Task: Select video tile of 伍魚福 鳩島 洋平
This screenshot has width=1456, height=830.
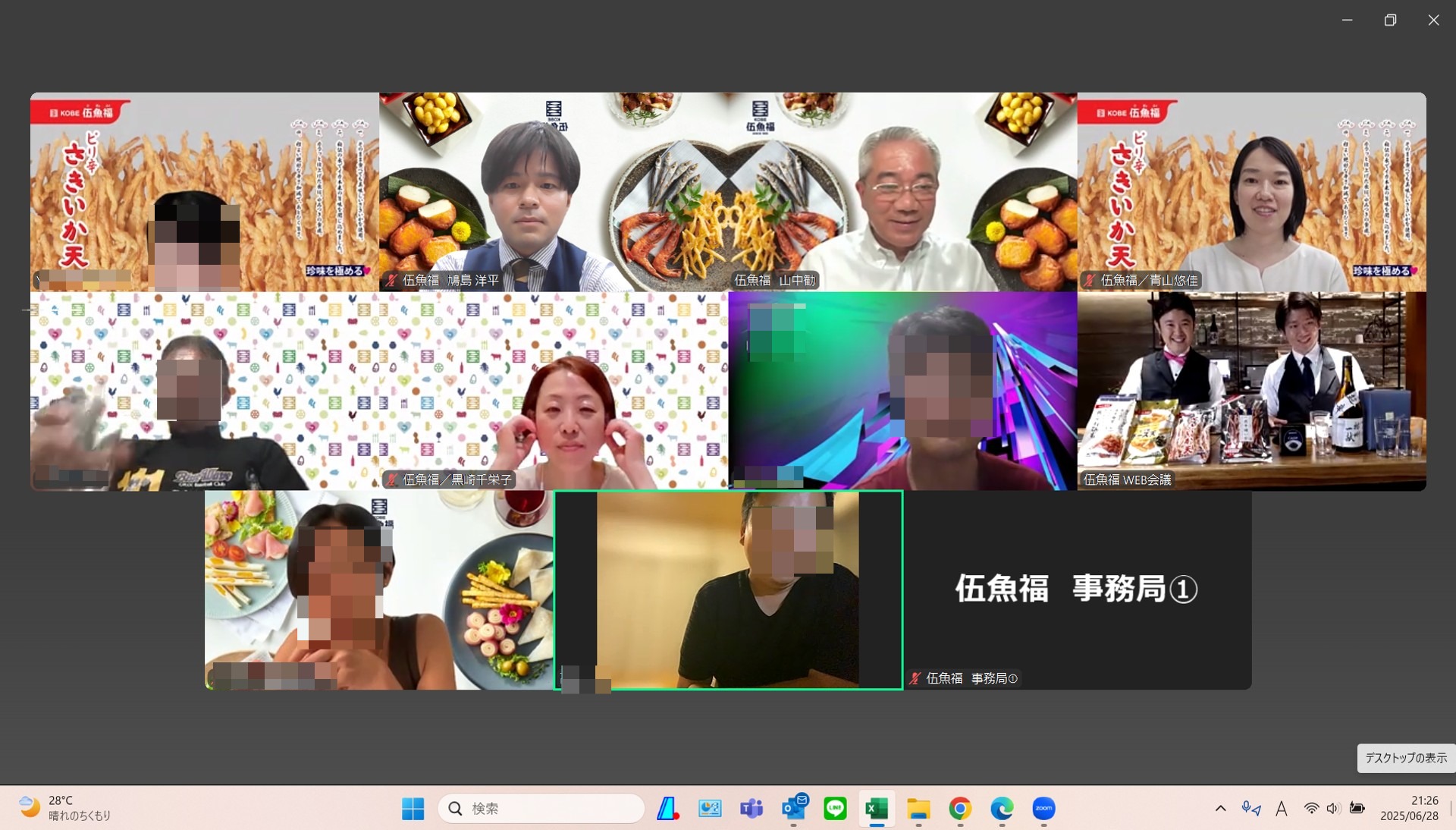Action: [x=554, y=192]
